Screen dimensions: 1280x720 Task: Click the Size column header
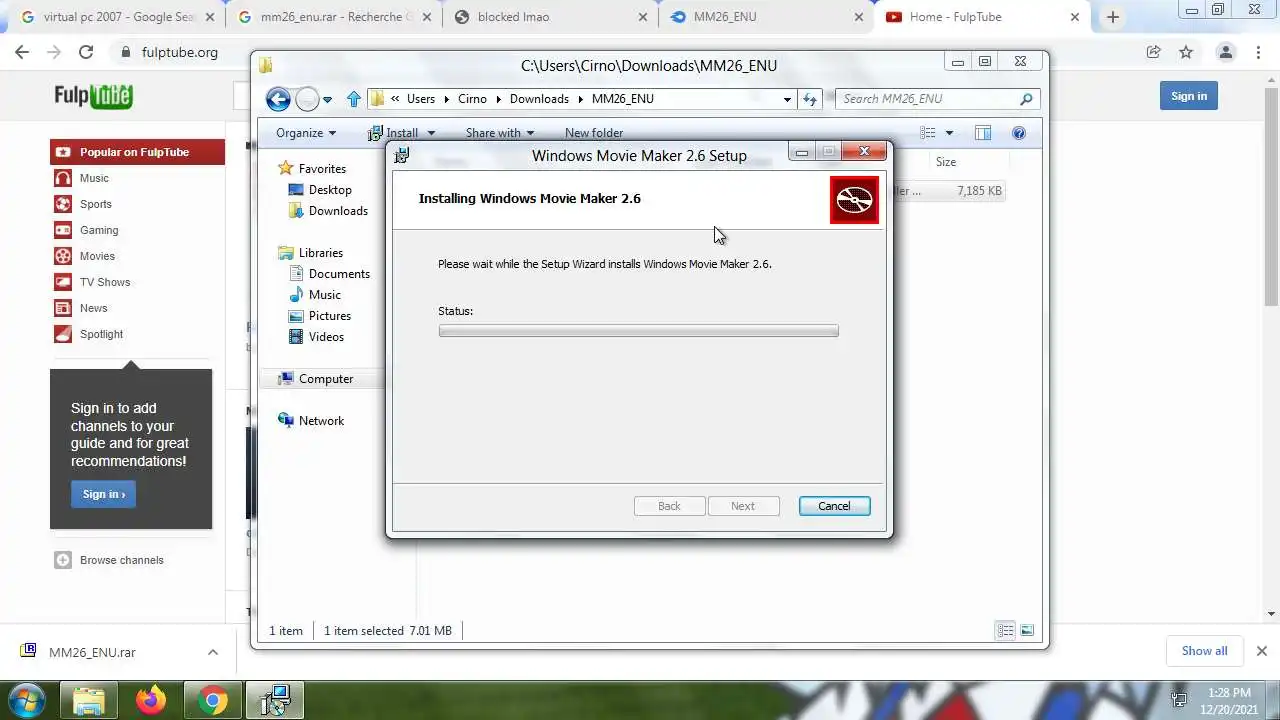946,162
